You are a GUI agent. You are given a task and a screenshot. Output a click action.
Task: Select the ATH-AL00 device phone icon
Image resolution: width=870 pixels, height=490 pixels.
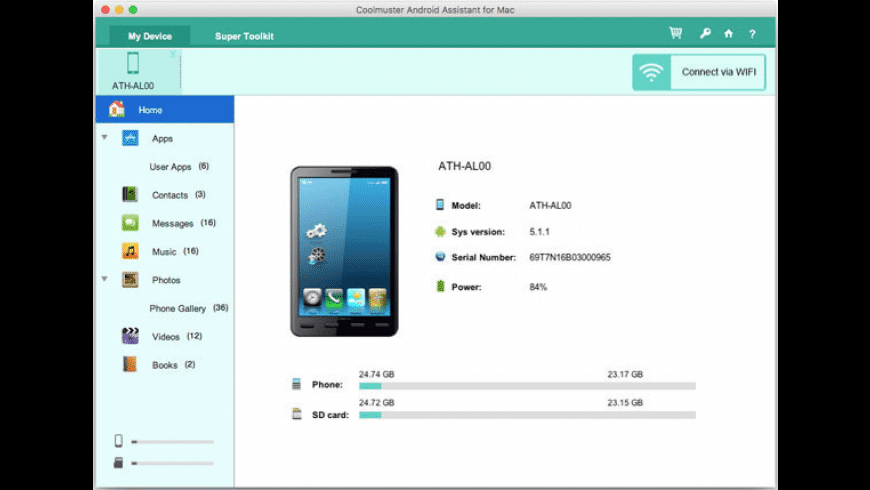point(133,63)
